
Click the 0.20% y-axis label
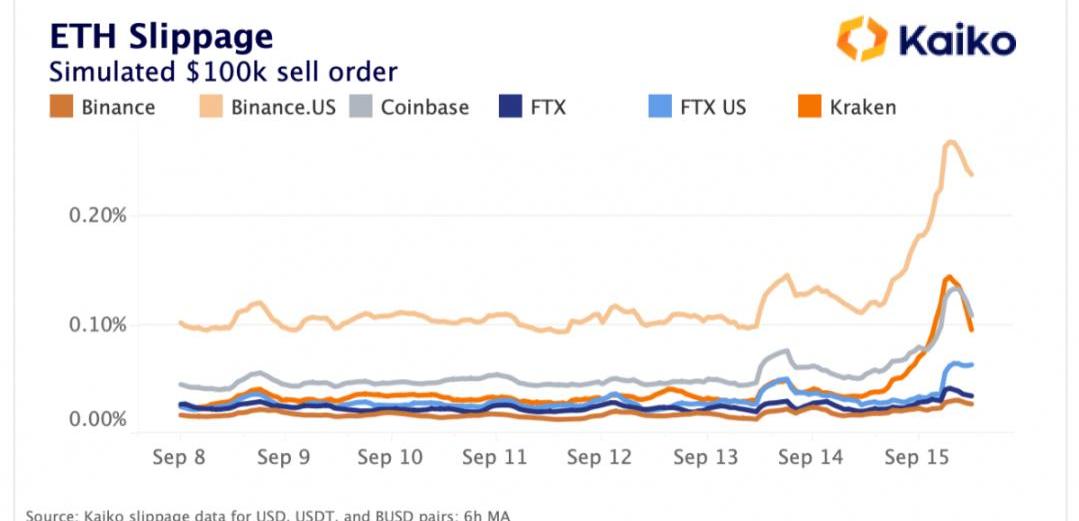click(x=98, y=215)
